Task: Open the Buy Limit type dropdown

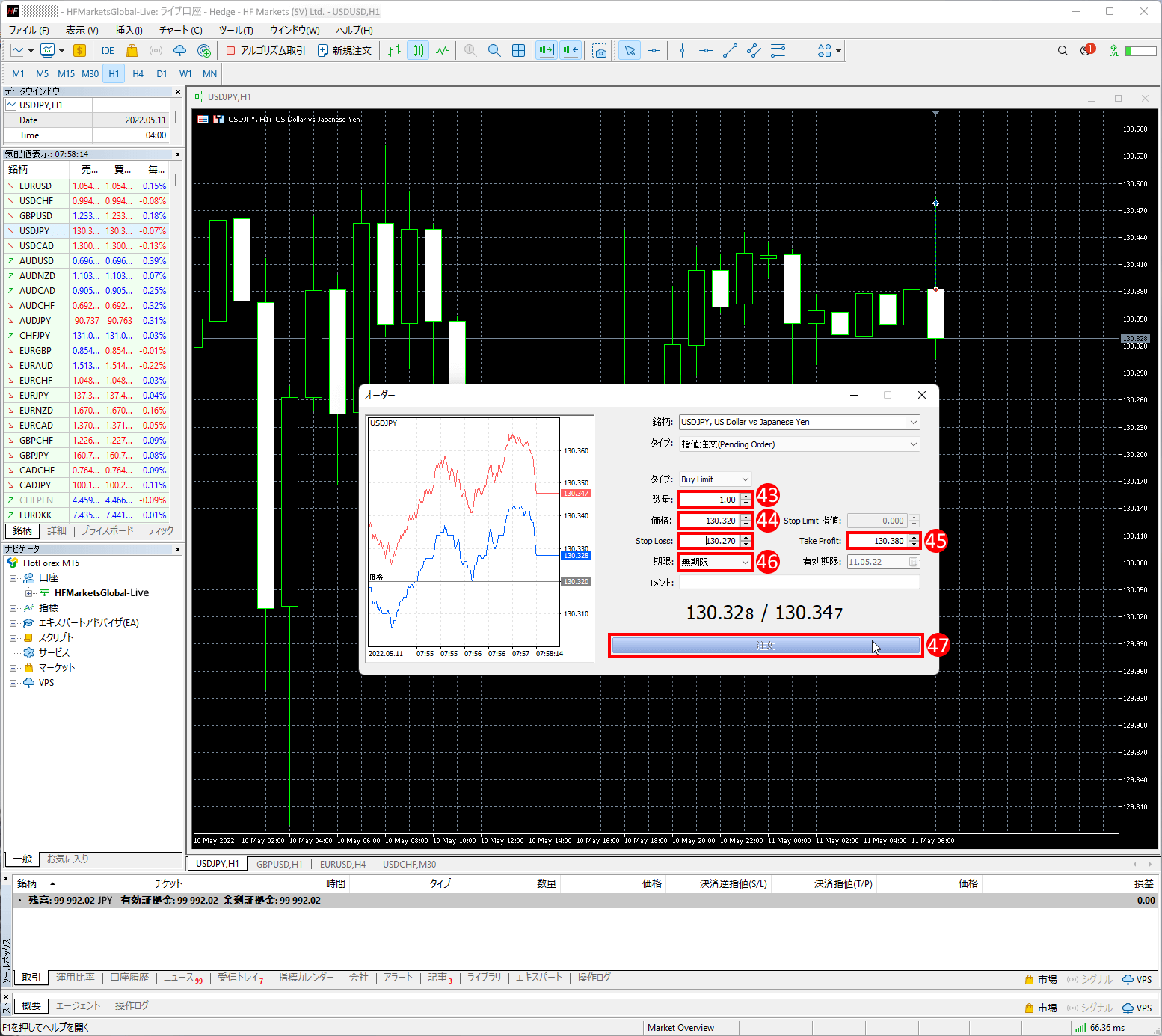Action: coord(714,479)
